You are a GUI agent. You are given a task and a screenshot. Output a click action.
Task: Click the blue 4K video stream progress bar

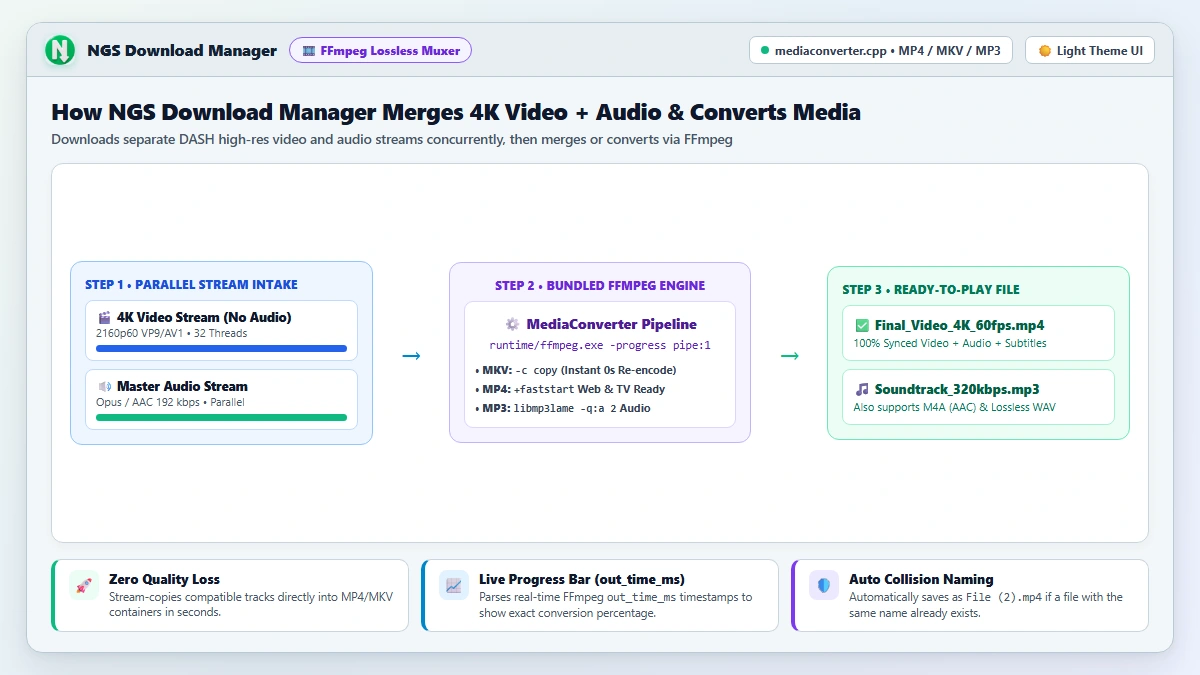click(x=221, y=349)
